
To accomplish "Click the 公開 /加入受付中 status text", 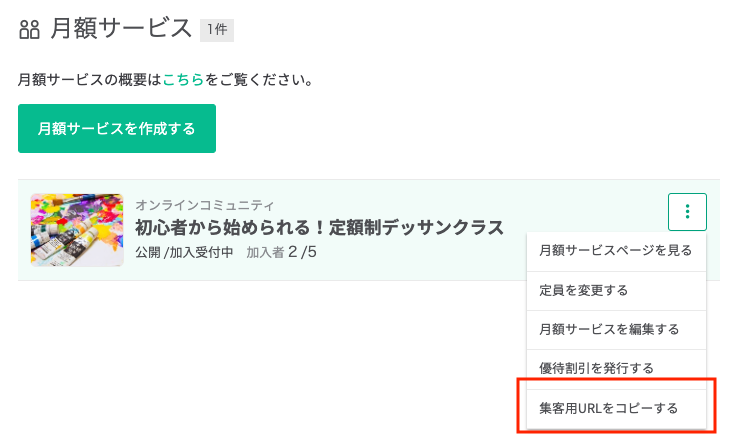I will [184, 252].
